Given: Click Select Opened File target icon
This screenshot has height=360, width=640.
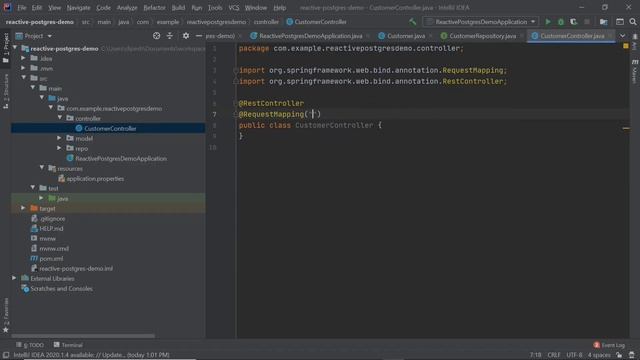Looking at the screenshot, I should pos(156,36).
